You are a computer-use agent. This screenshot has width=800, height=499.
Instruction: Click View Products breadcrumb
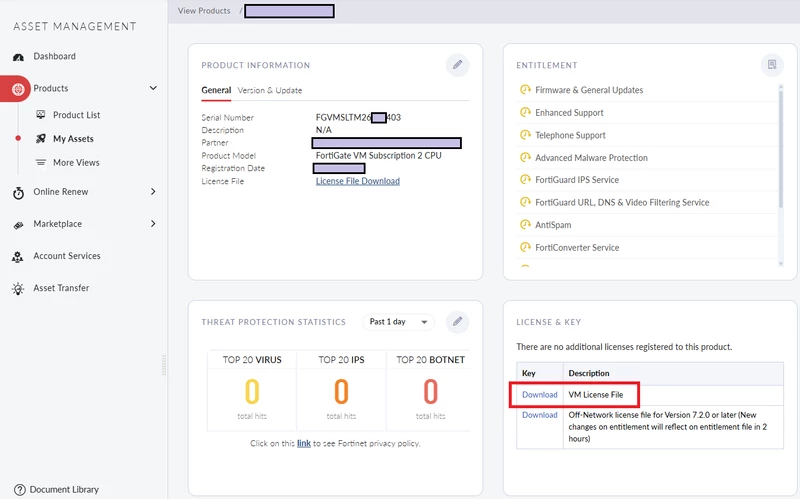pos(204,11)
